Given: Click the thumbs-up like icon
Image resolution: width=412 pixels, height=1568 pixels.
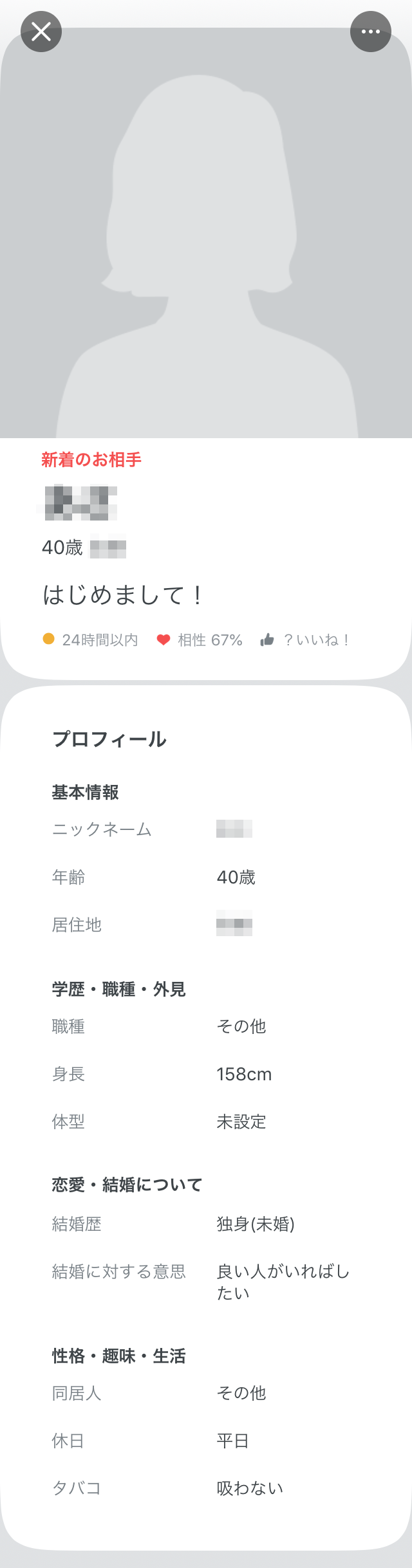Looking at the screenshot, I should coord(267,640).
